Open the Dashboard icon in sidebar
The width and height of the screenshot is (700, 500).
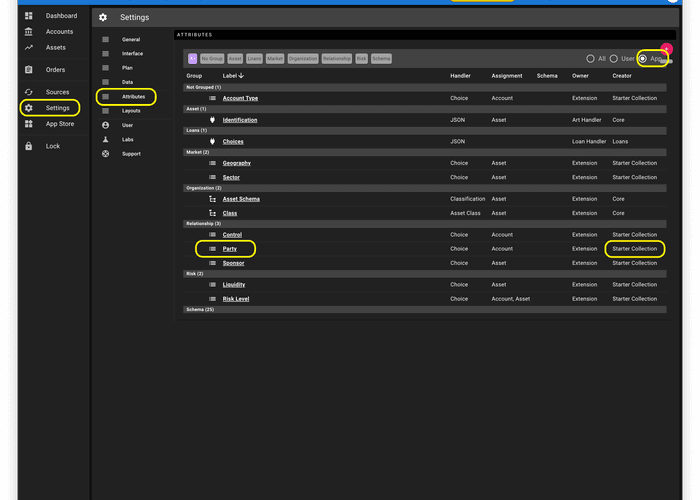(29, 16)
